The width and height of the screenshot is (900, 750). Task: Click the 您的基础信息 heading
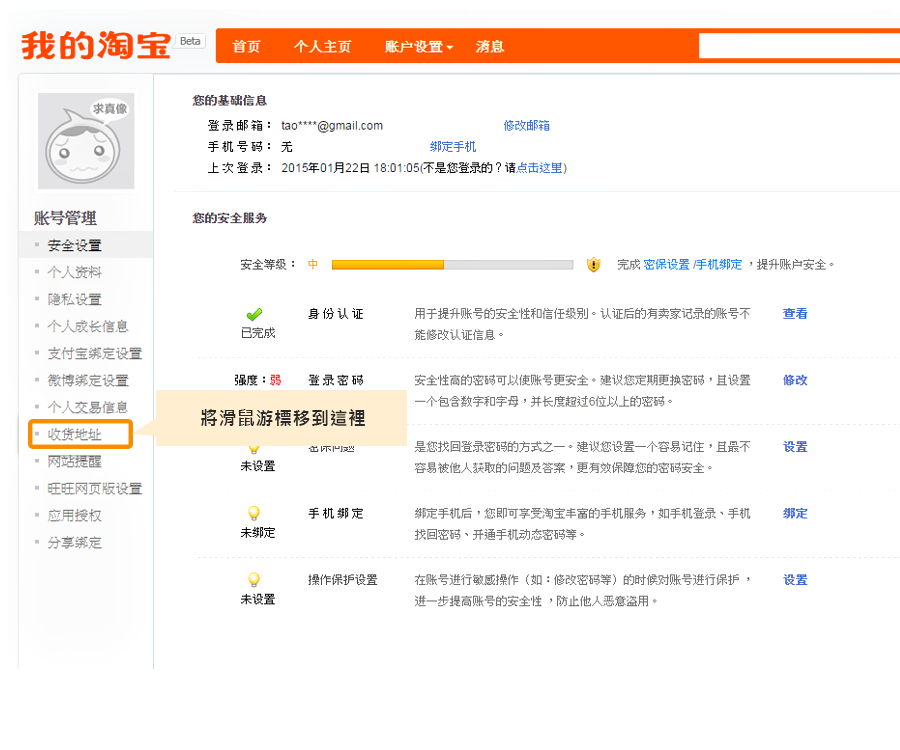pos(230,100)
